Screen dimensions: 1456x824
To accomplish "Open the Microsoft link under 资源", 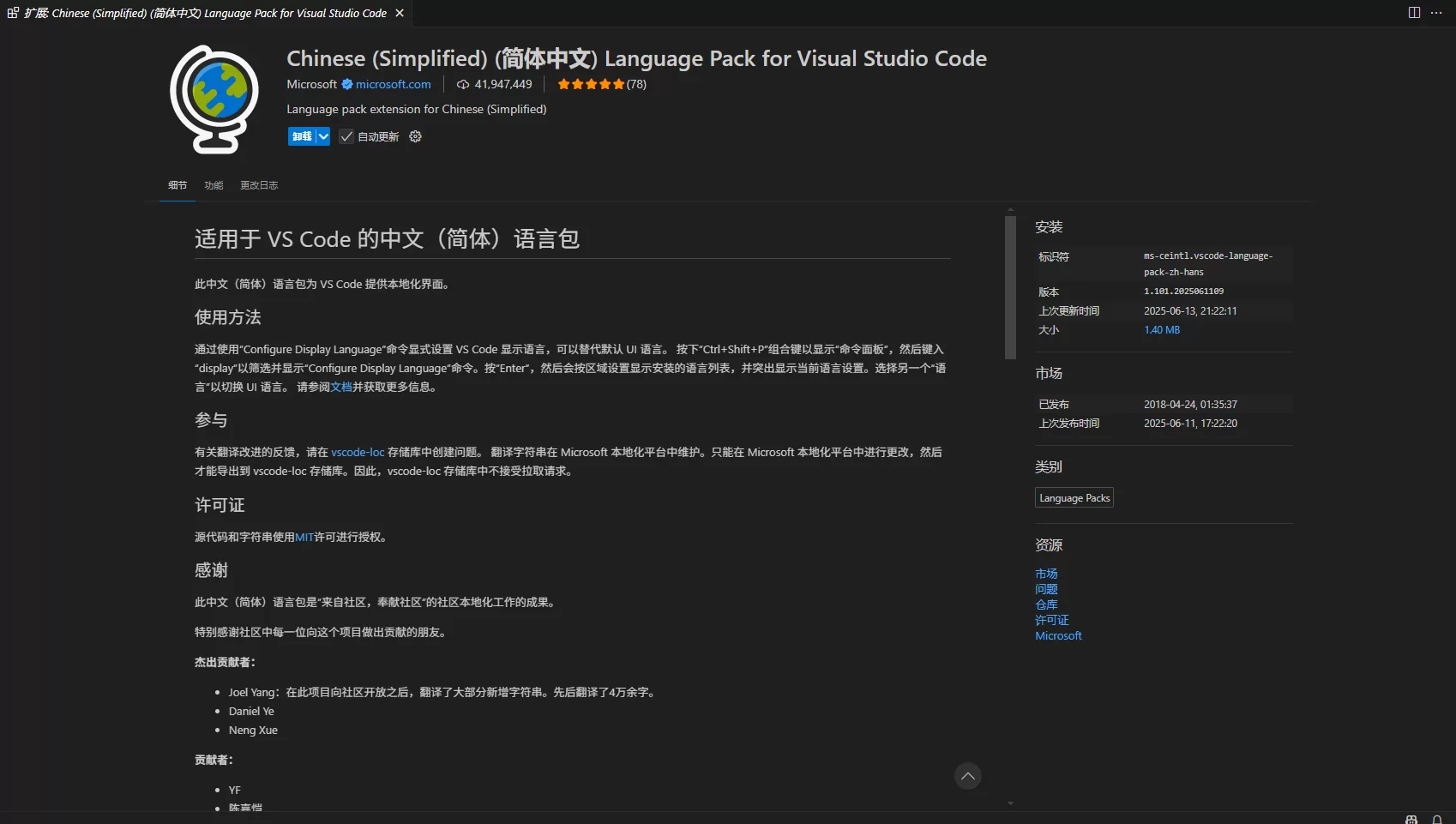I will [x=1058, y=635].
